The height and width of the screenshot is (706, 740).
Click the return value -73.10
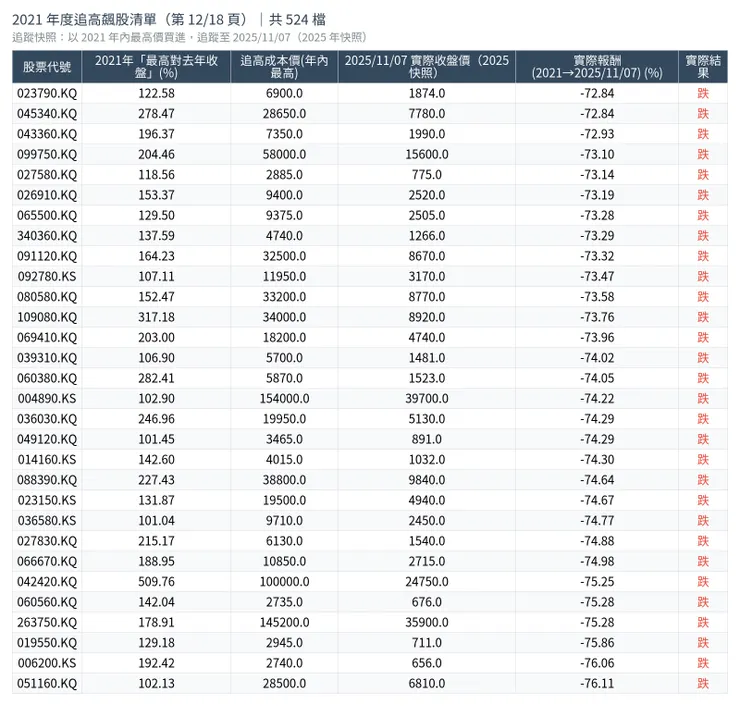597,154
